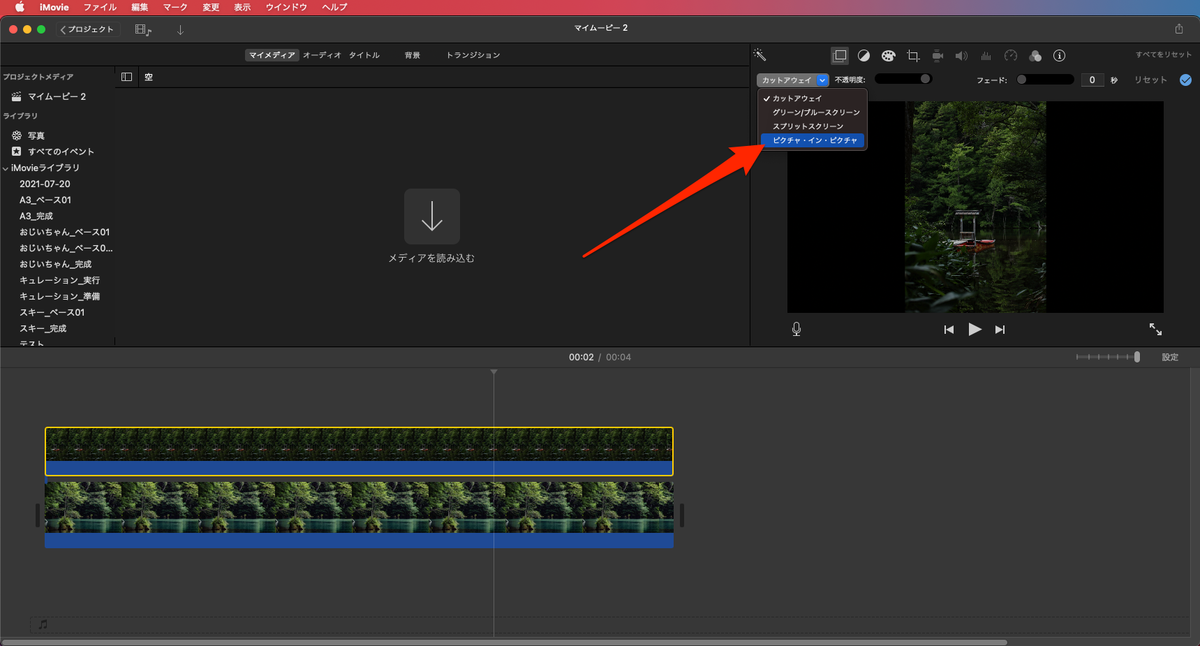This screenshot has height=646, width=1200.
Task: Click the voiceover microphone icon
Action: [797, 329]
